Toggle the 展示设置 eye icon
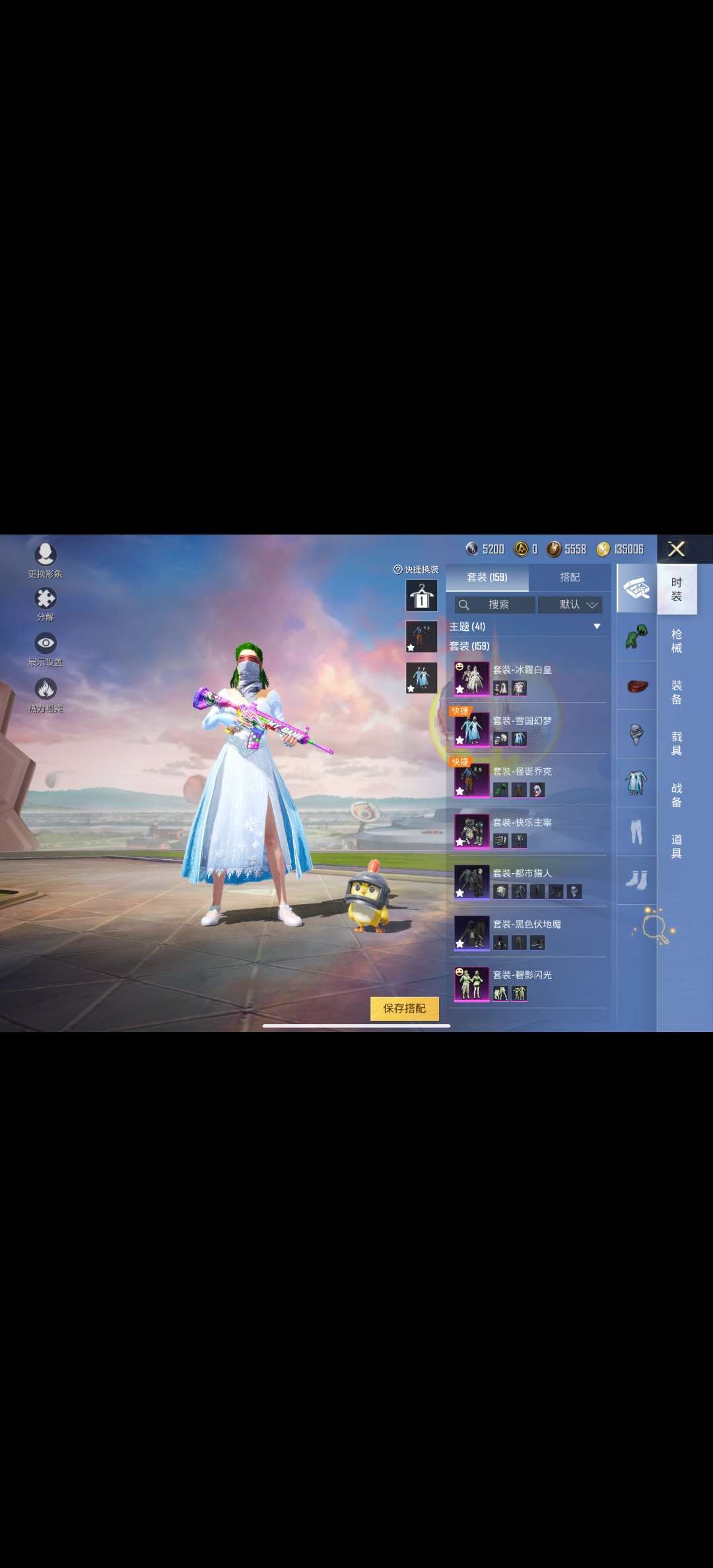 [45, 643]
